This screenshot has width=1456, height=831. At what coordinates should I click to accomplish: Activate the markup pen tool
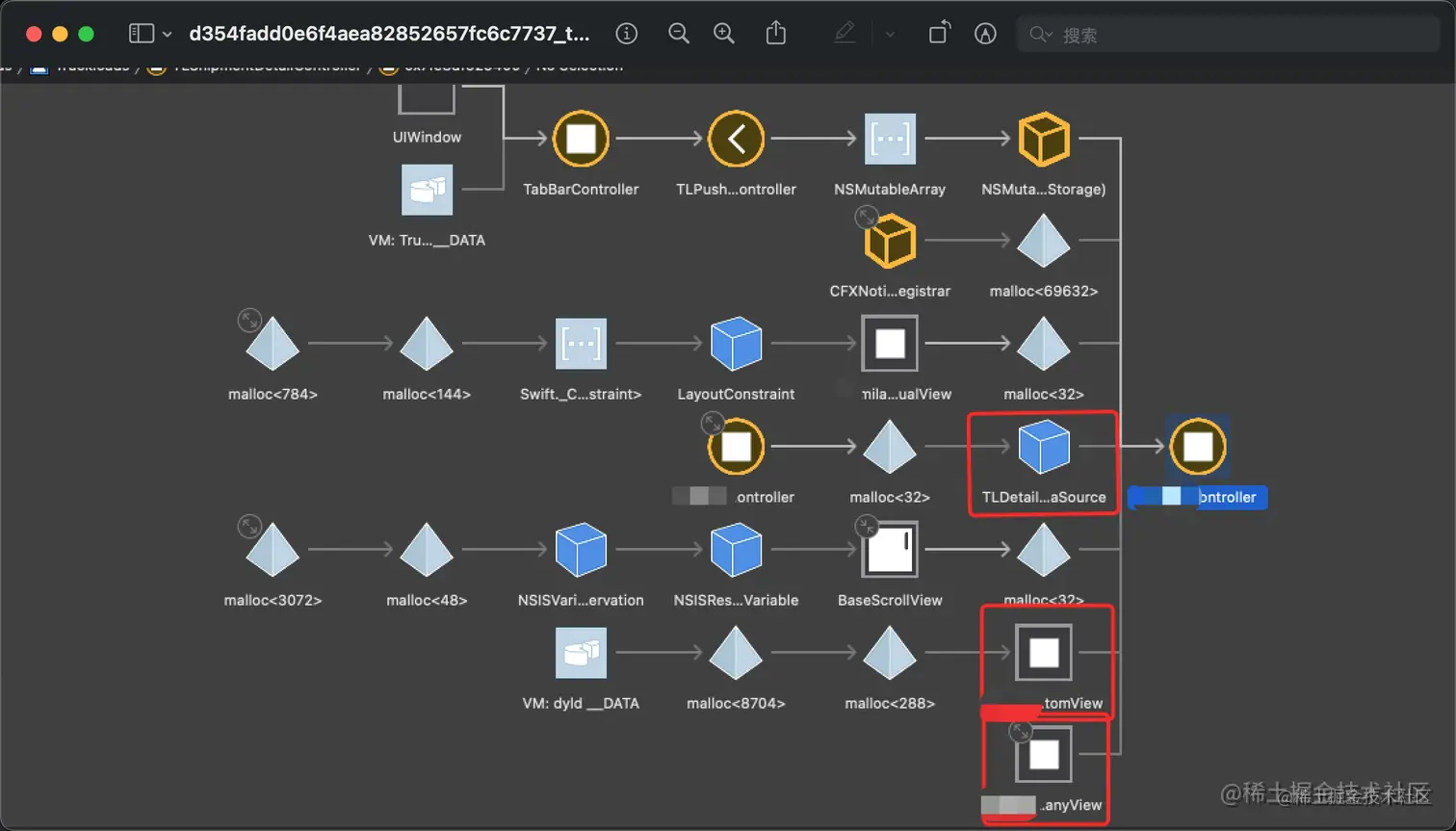coord(845,34)
